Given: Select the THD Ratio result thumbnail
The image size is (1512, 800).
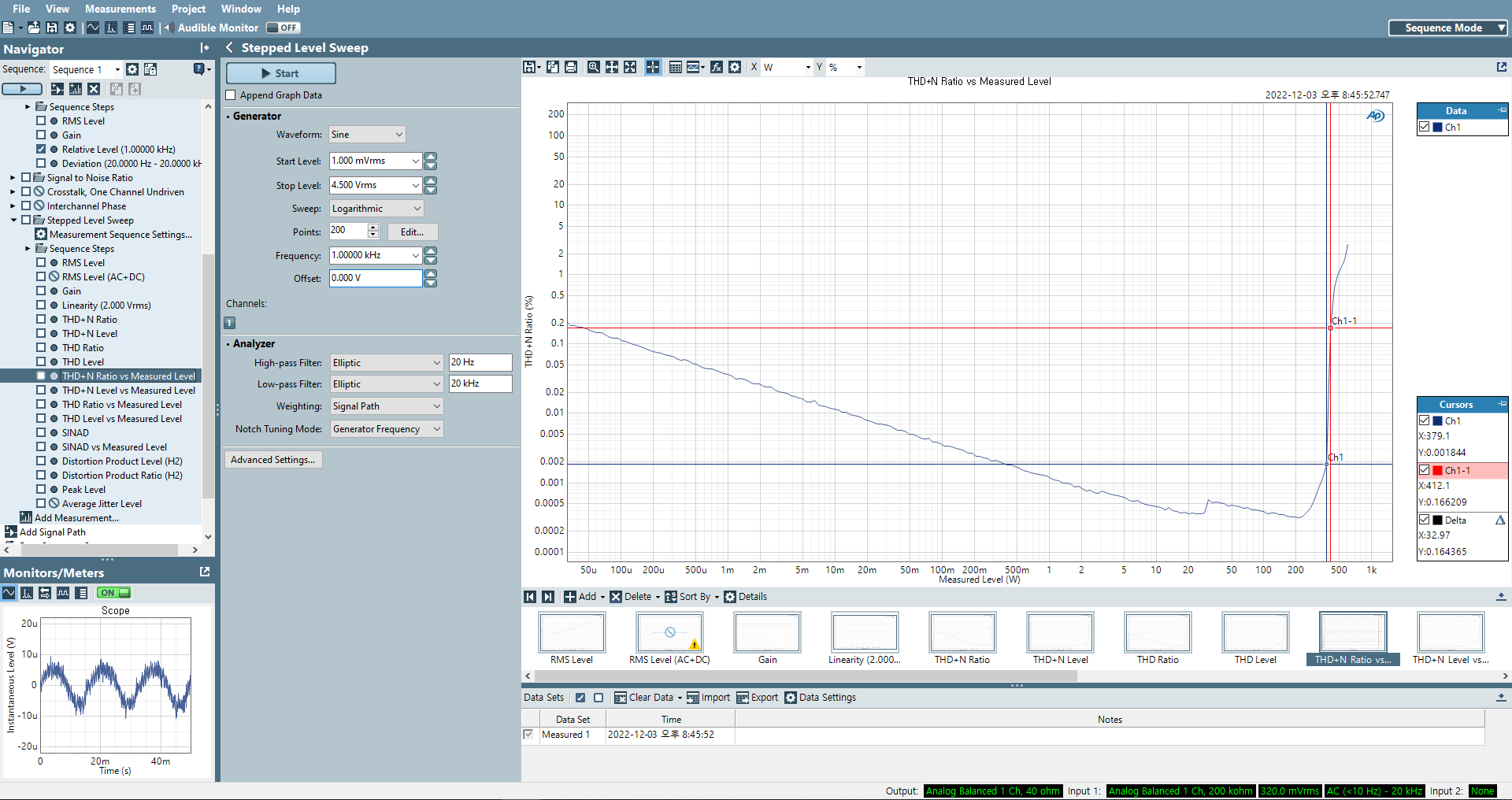Looking at the screenshot, I should point(1158,639).
